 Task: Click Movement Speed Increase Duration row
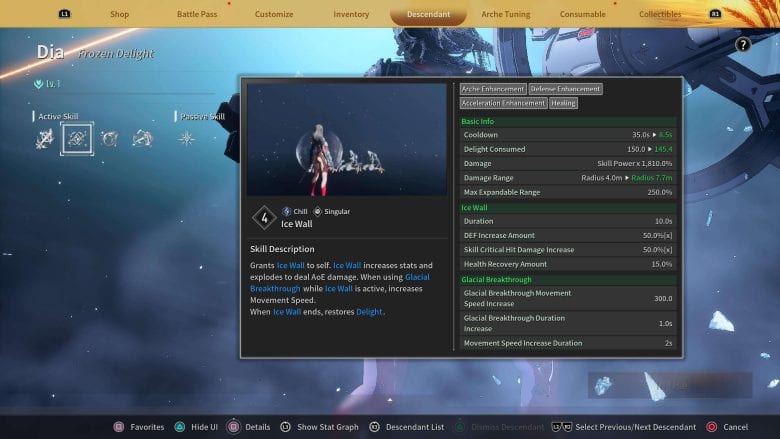coord(568,343)
